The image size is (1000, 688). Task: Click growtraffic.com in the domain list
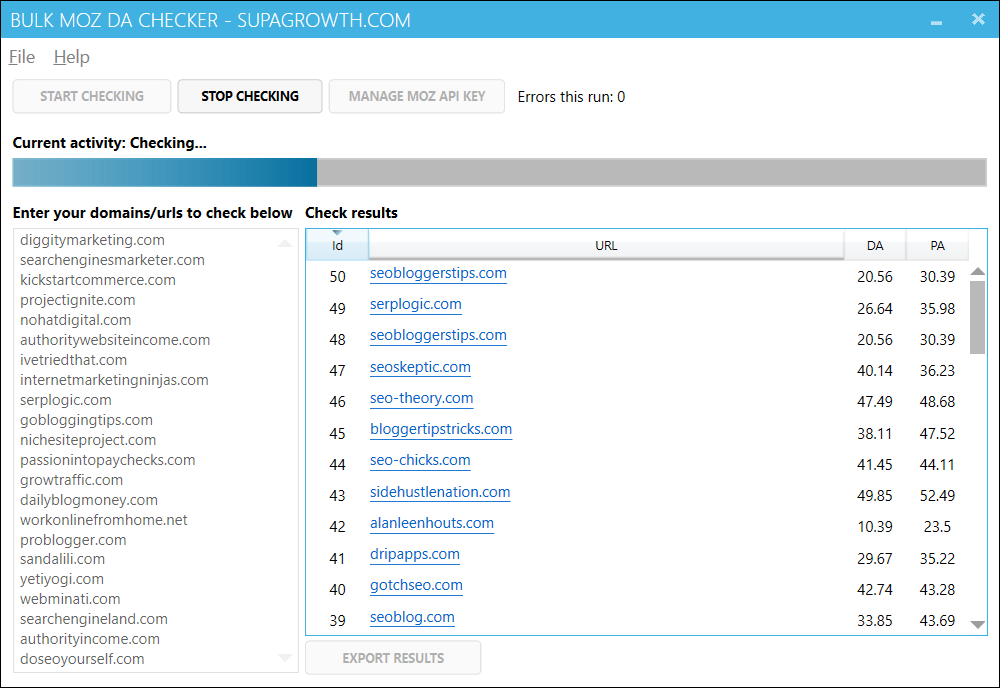click(71, 480)
